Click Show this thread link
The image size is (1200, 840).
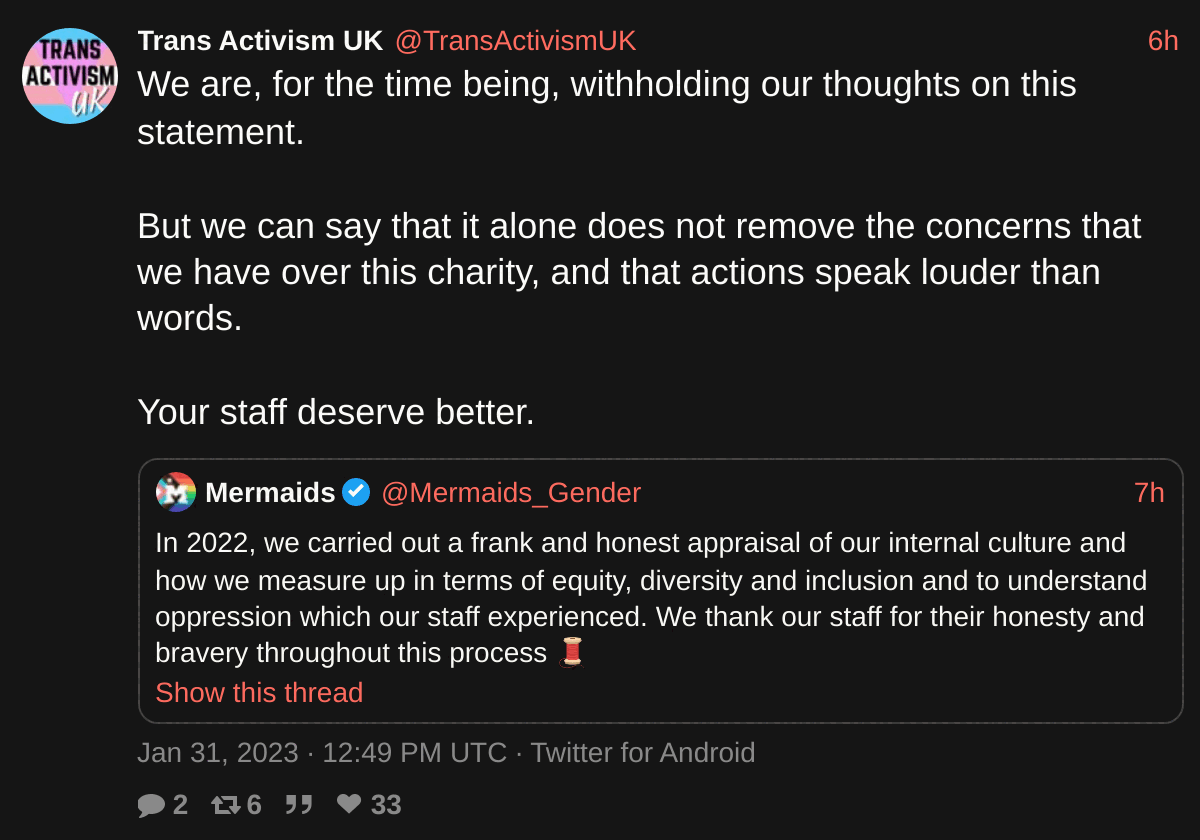pyautogui.click(x=259, y=692)
